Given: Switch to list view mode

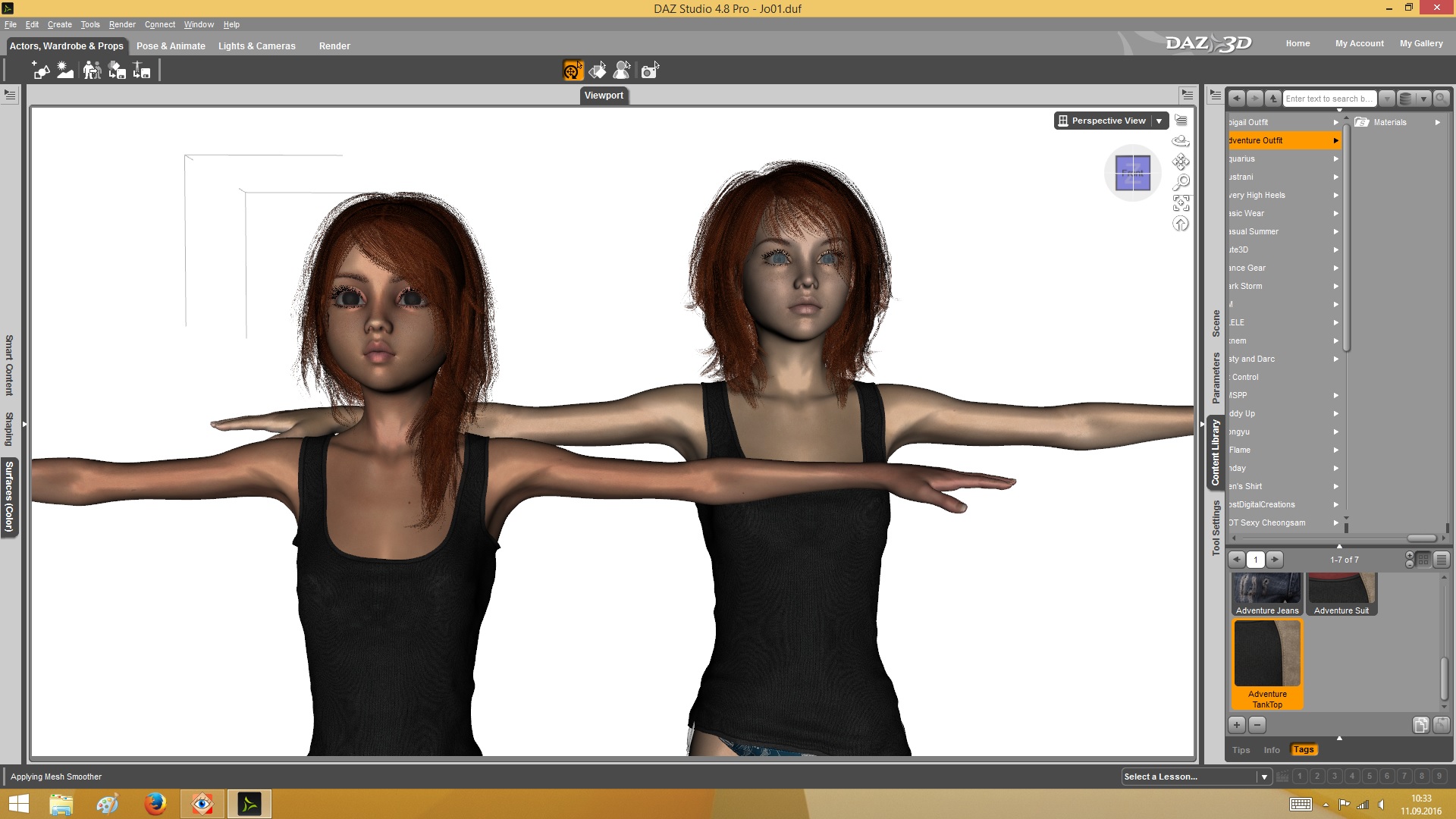Looking at the screenshot, I should coord(1441,560).
